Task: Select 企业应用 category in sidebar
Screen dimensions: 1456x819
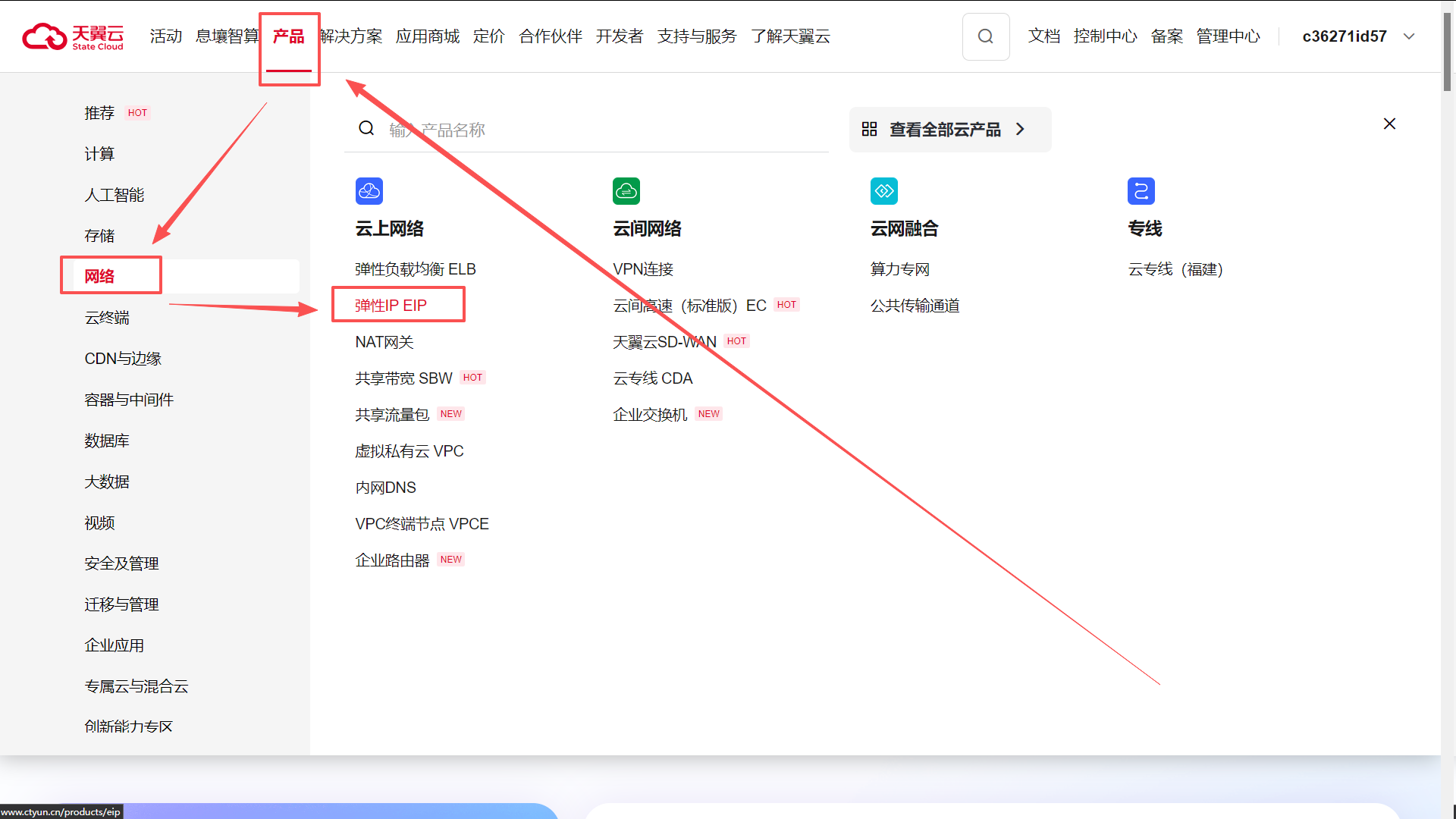Action: [x=115, y=645]
